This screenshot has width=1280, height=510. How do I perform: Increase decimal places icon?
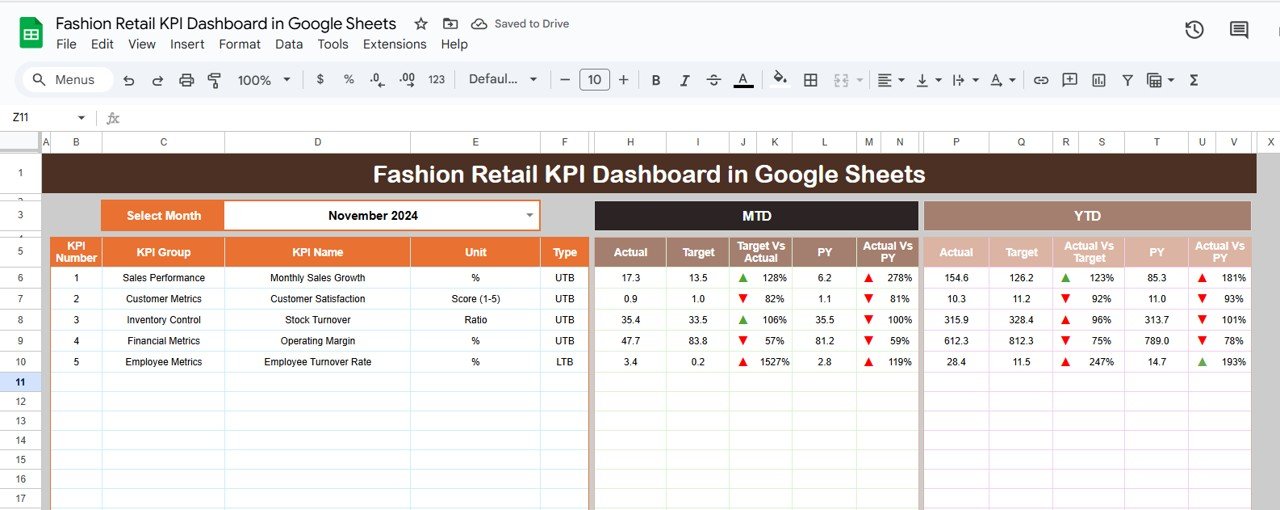406,80
